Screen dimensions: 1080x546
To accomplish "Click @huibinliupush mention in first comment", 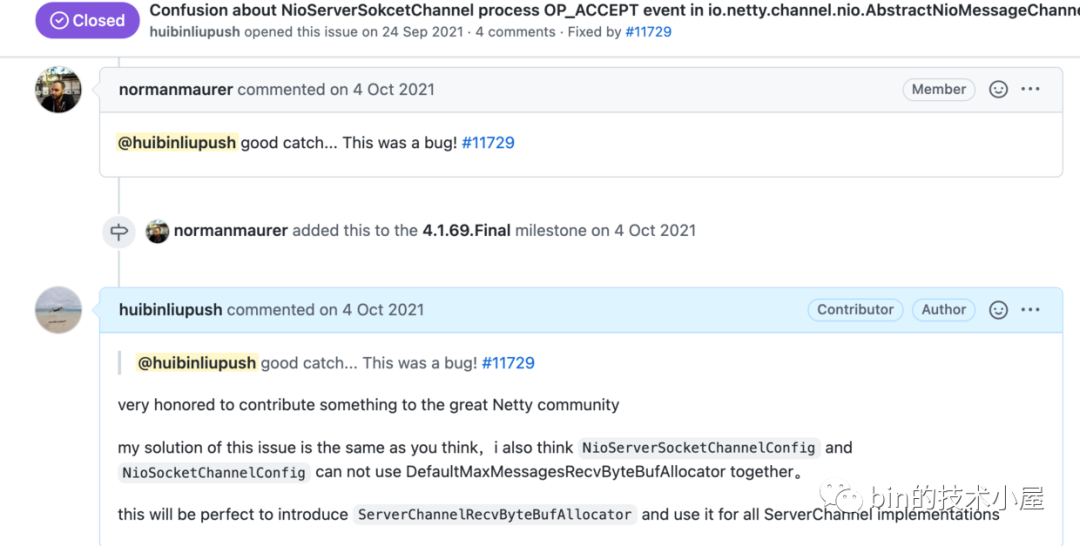I will coord(177,143).
